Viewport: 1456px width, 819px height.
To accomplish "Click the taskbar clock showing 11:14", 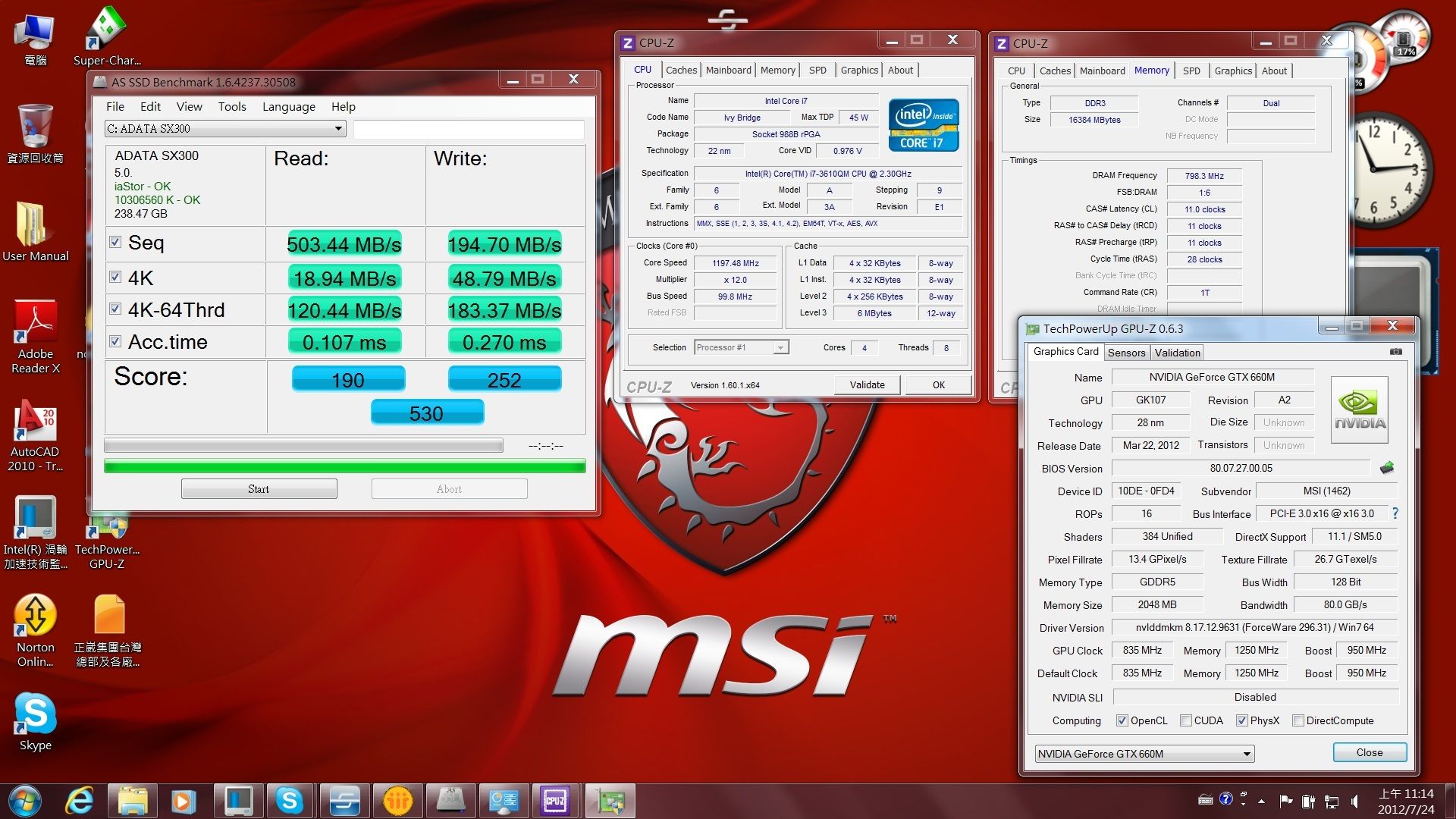I will [1406, 801].
